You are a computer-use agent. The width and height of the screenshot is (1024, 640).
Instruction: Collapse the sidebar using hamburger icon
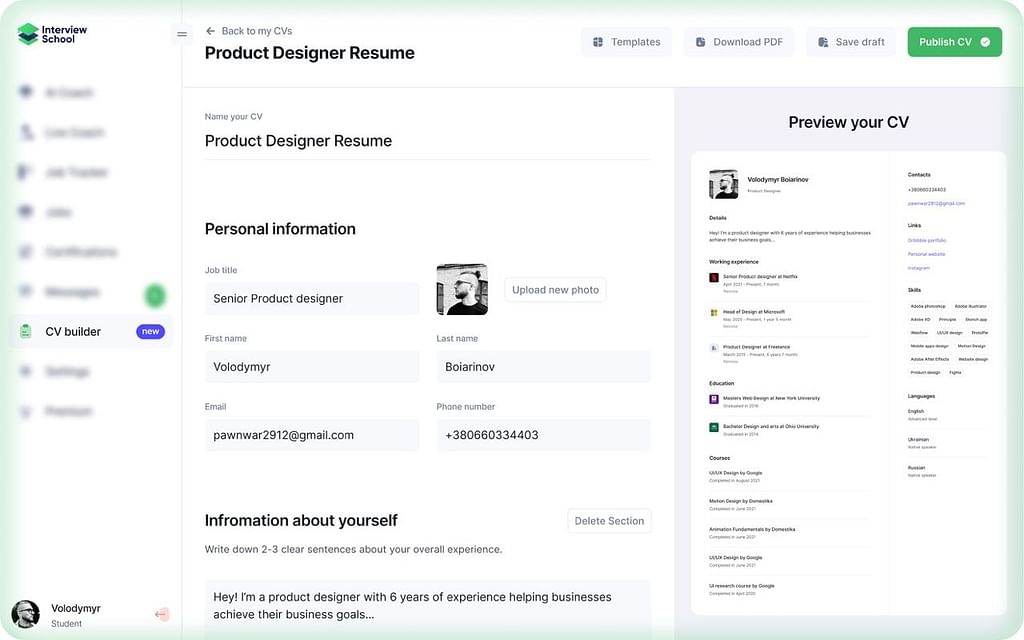click(182, 34)
